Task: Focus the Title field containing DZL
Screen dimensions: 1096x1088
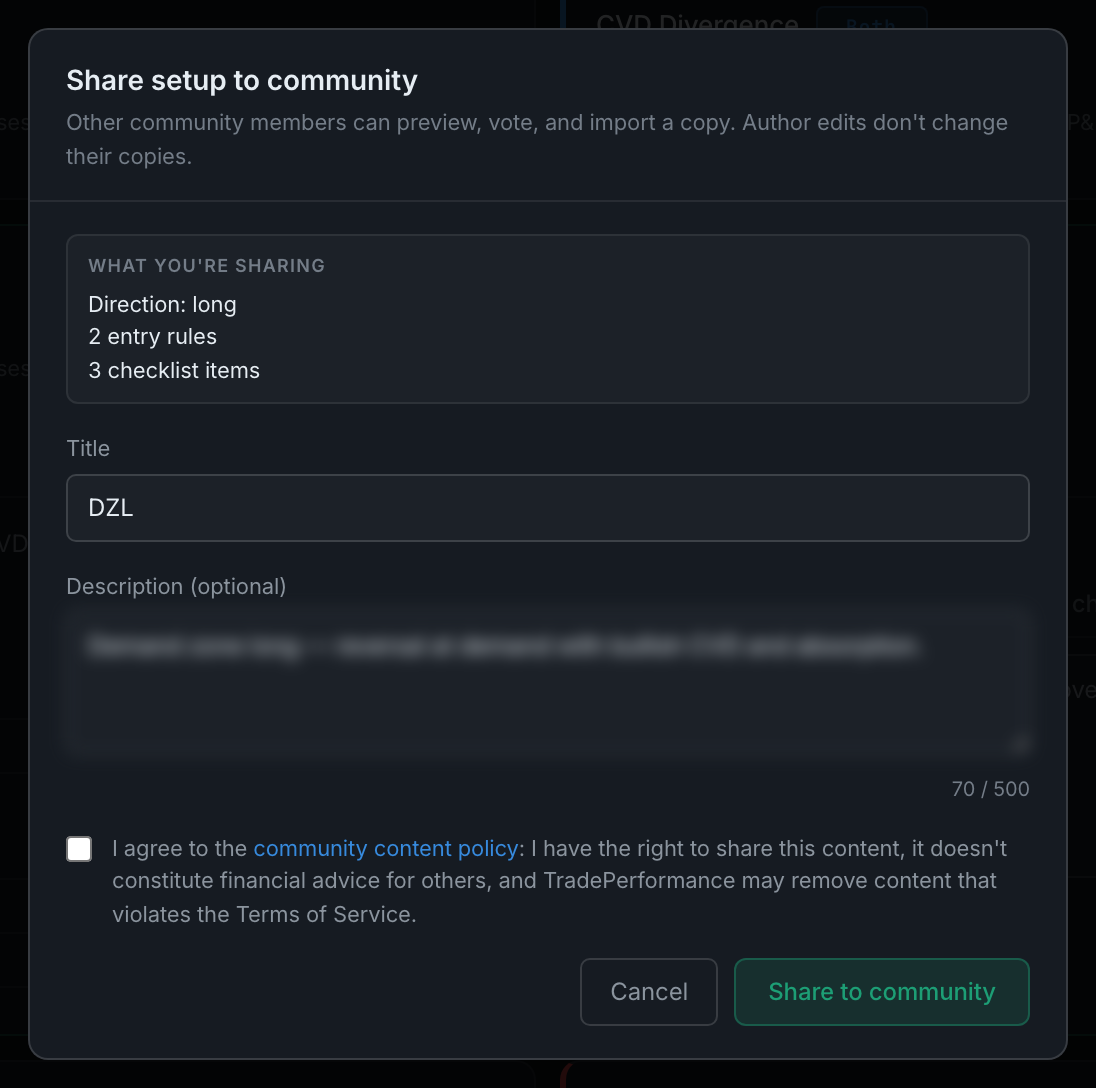Action: pyautogui.click(x=548, y=508)
